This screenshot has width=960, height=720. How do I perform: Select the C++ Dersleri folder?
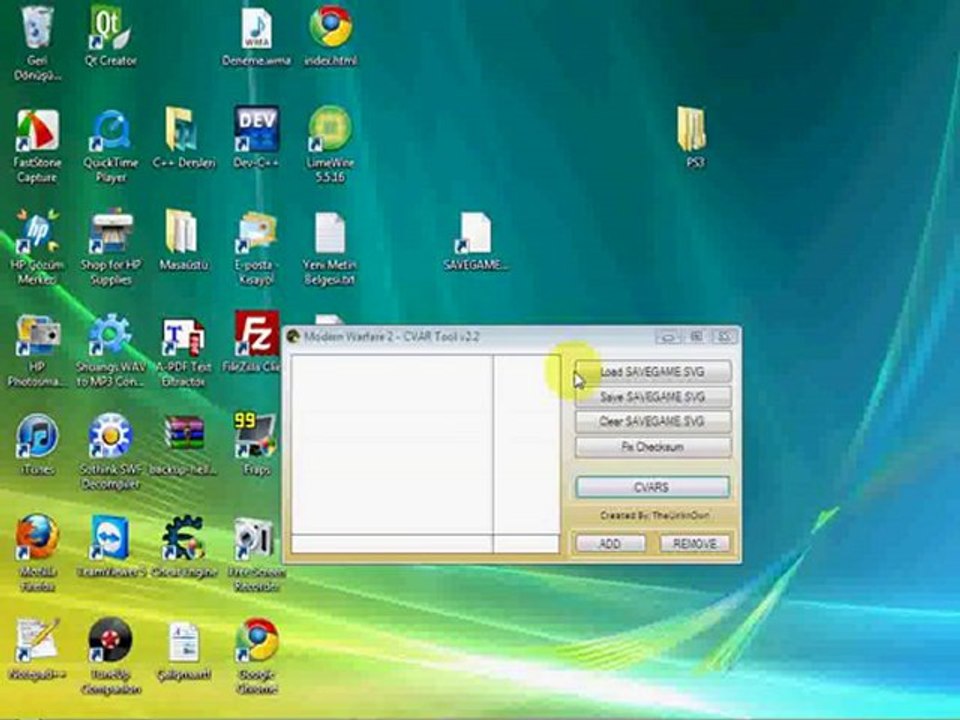tap(184, 138)
